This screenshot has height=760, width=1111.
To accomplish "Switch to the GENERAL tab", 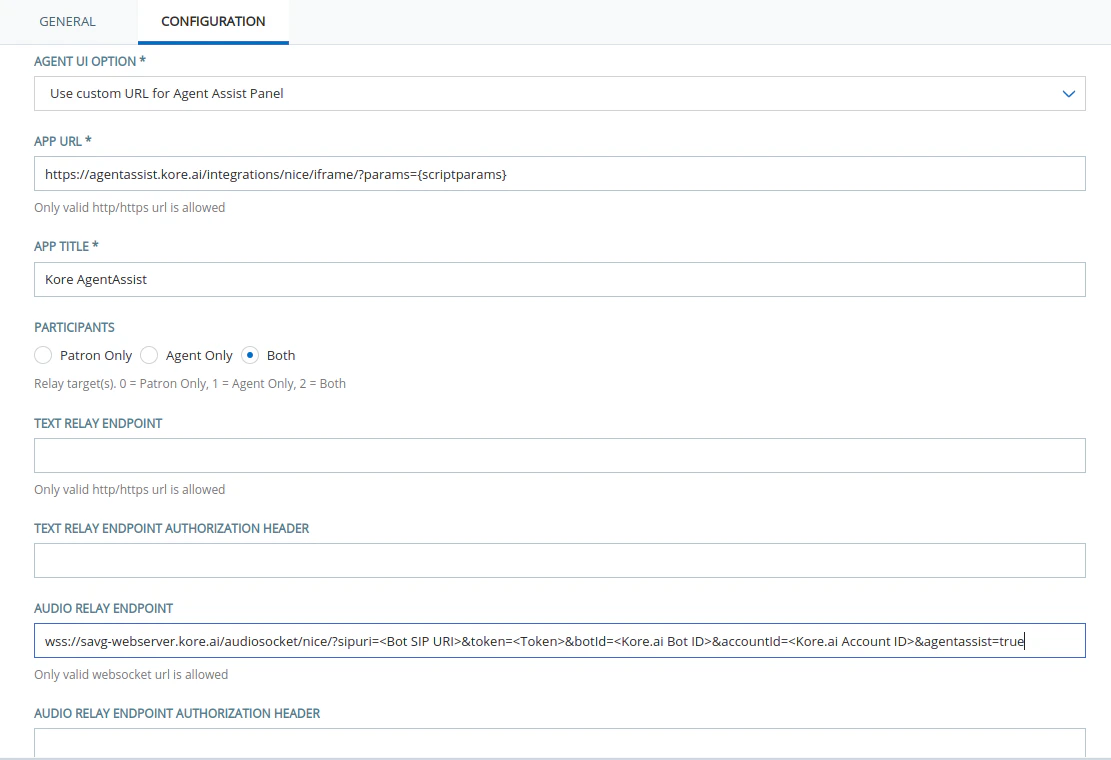I will tap(67, 21).
